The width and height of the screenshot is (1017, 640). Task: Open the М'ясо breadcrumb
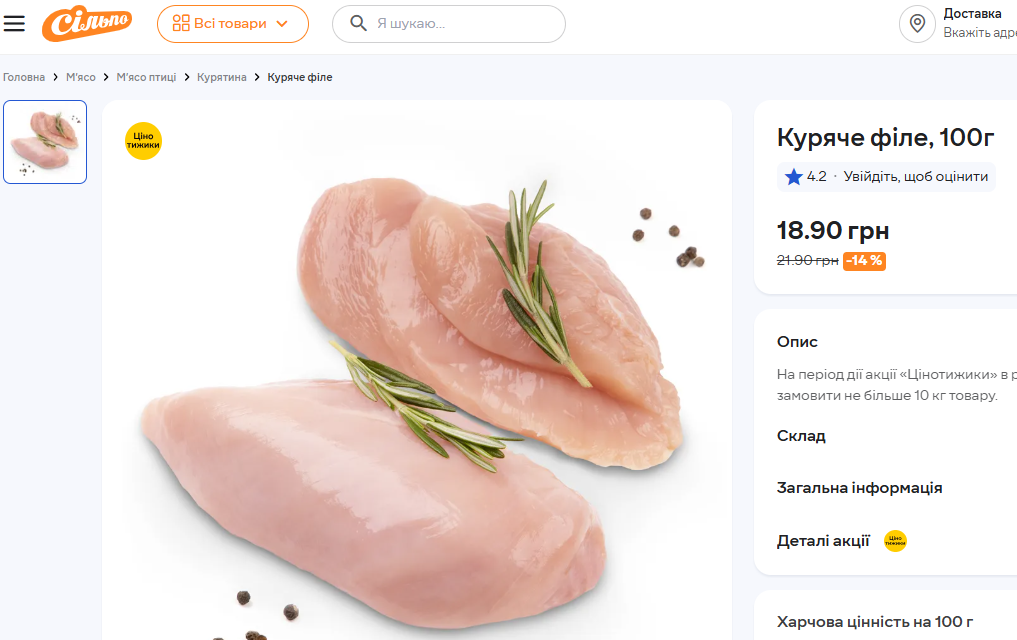81,77
